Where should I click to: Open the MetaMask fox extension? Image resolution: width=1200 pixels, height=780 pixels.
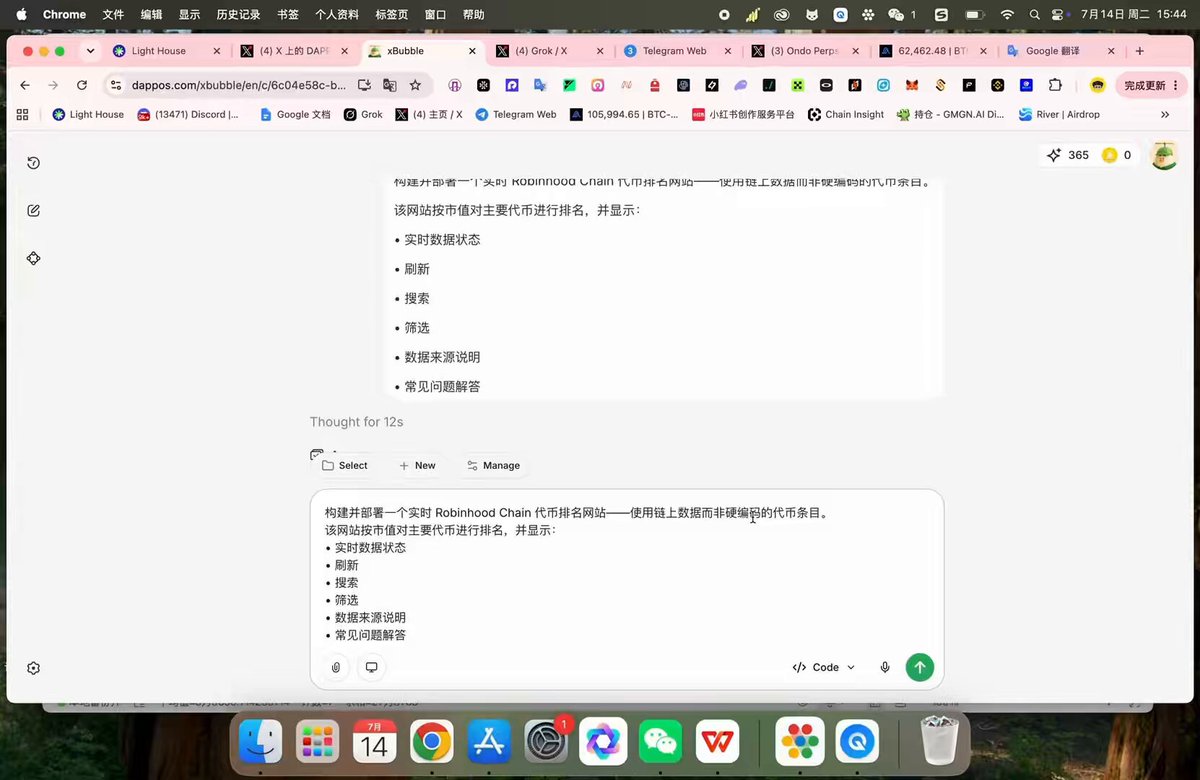pyautogui.click(x=912, y=85)
